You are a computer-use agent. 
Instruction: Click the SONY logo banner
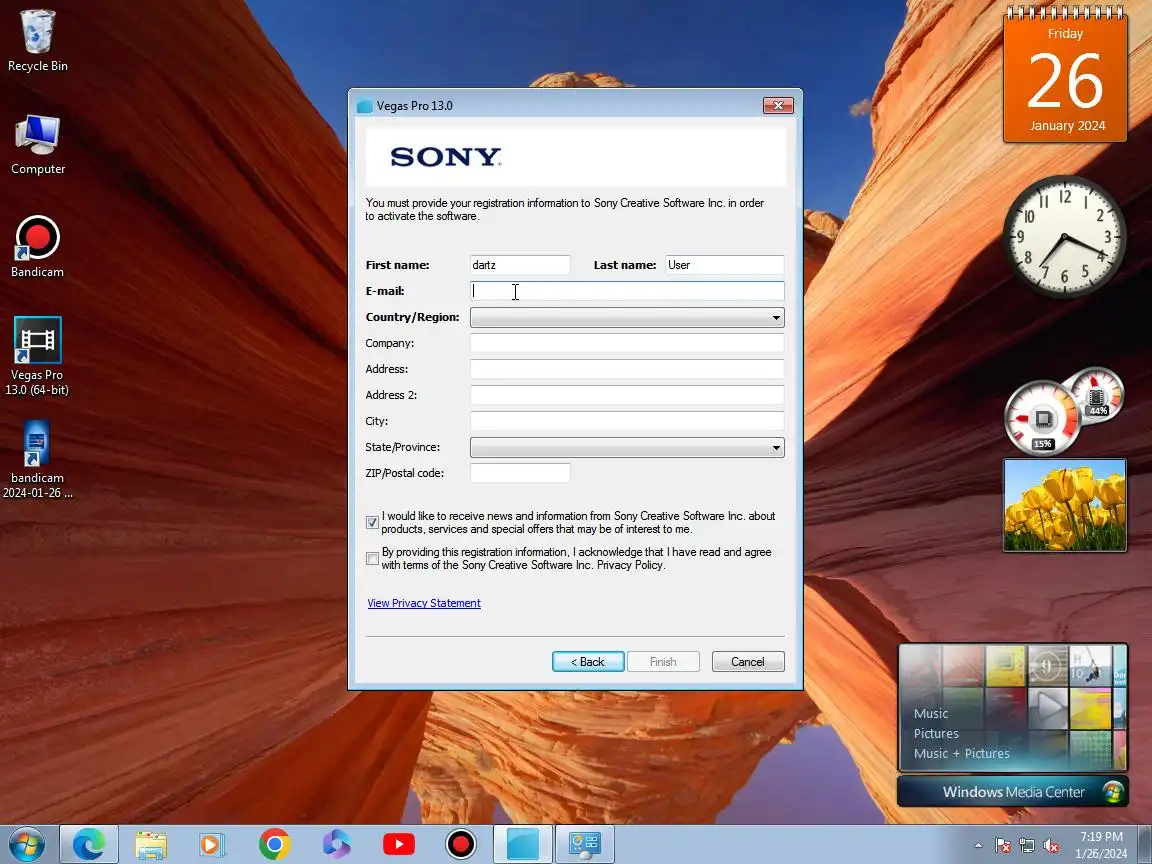tap(575, 156)
